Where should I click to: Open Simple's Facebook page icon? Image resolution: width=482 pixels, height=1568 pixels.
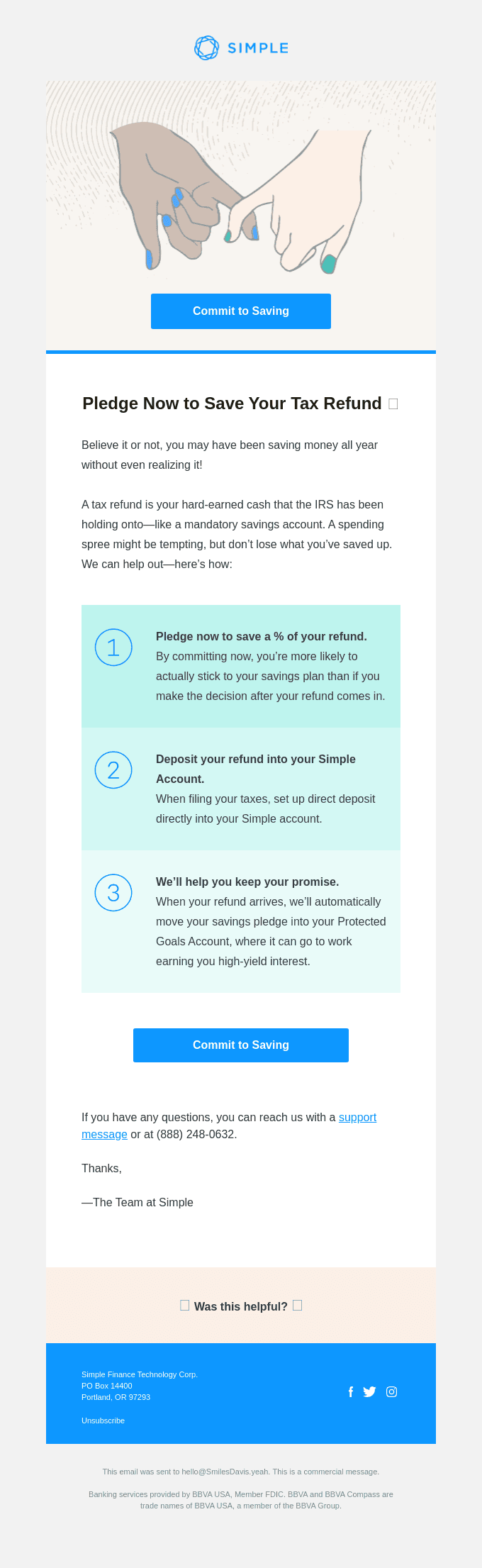tap(351, 1391)
